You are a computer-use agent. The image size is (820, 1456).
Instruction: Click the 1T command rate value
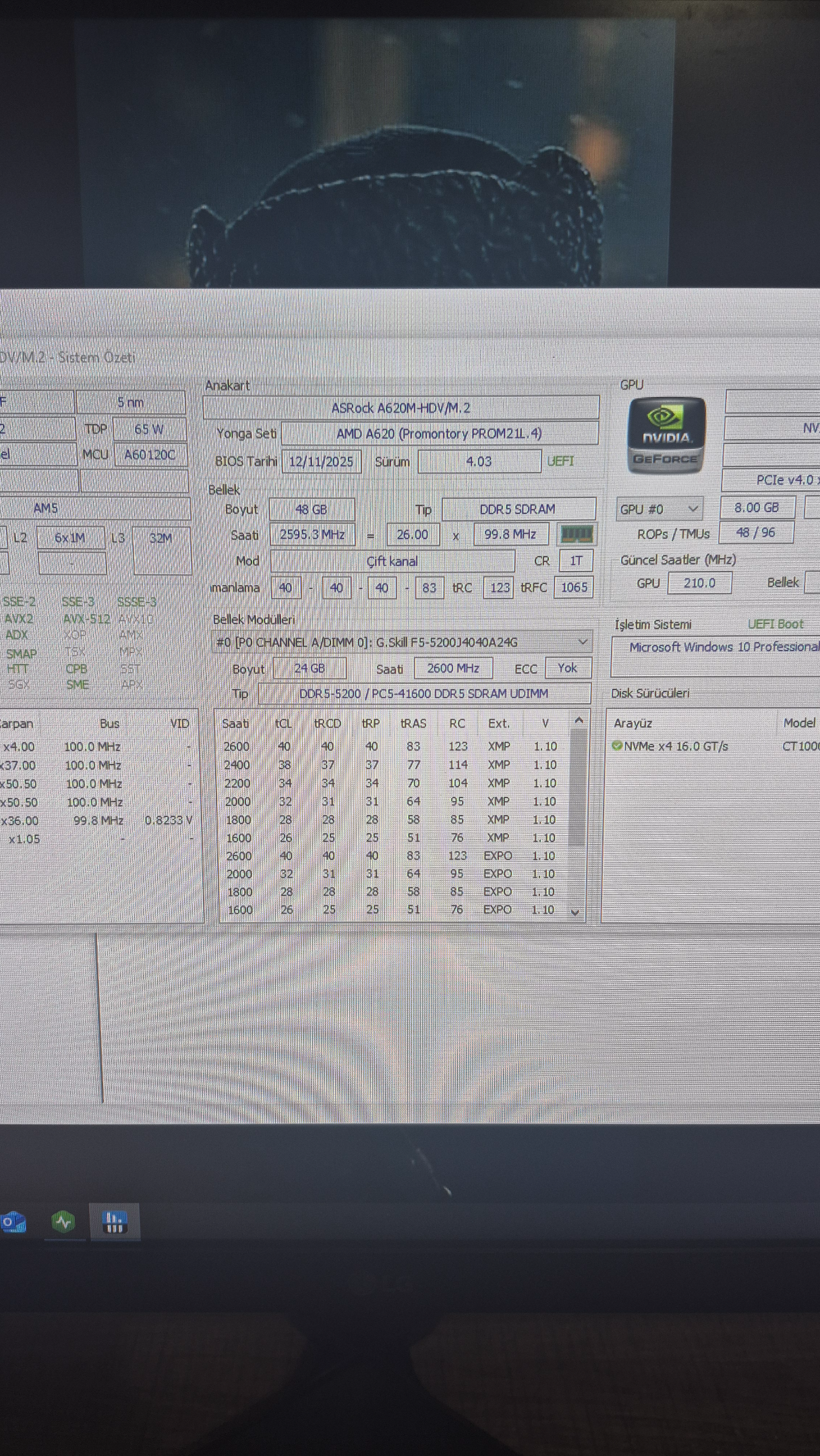click(576, 561)
